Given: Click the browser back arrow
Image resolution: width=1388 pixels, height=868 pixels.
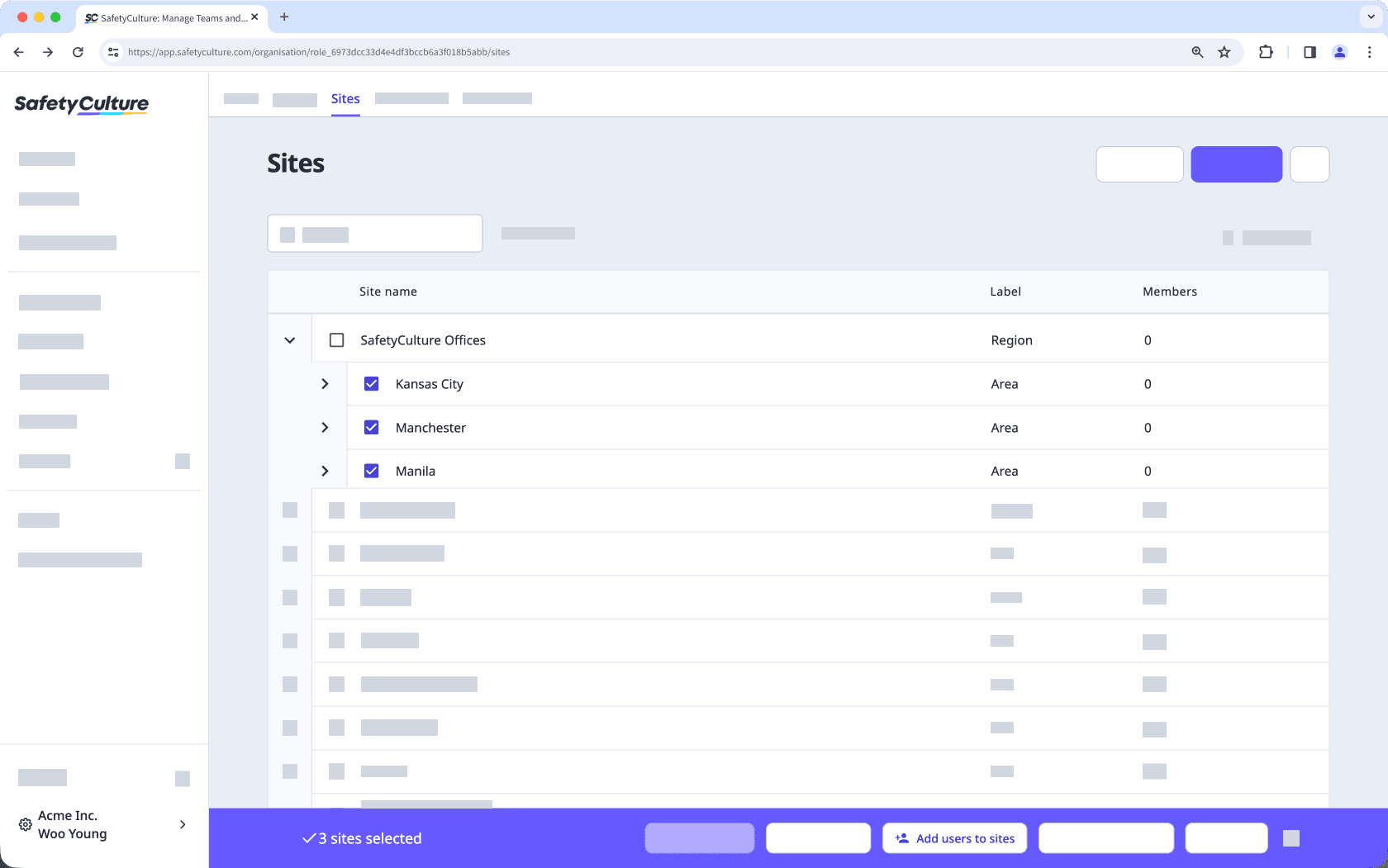Looking at the screenshot, I should 18,51.
